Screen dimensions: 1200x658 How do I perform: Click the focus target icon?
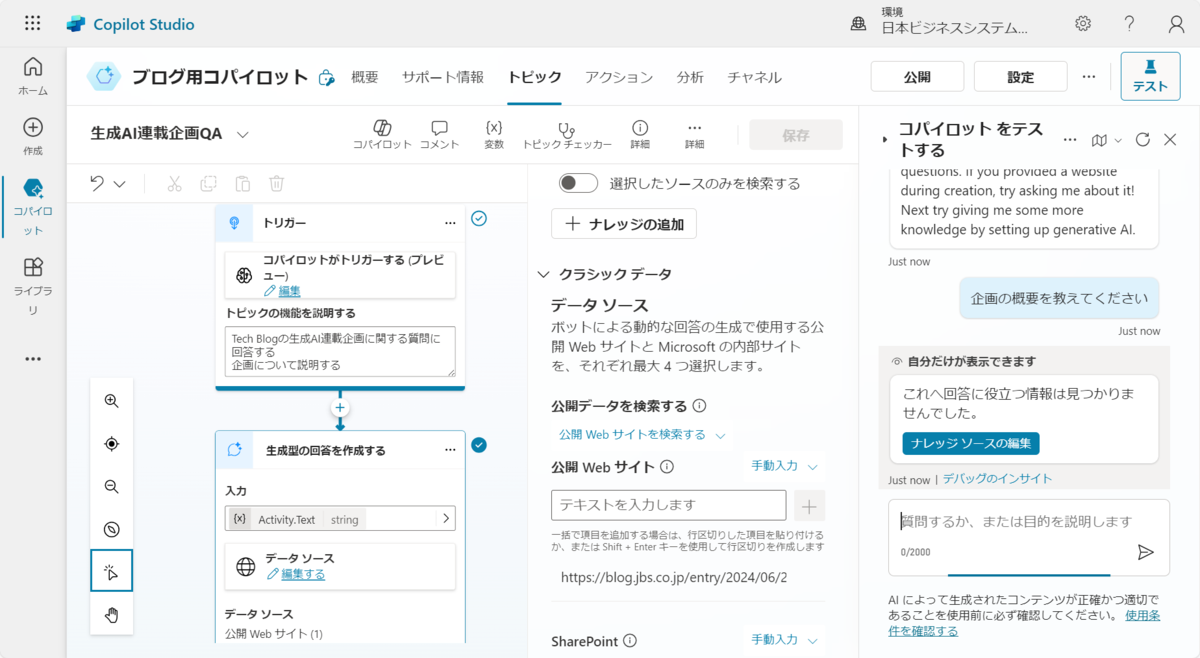(x=111, y=444)
